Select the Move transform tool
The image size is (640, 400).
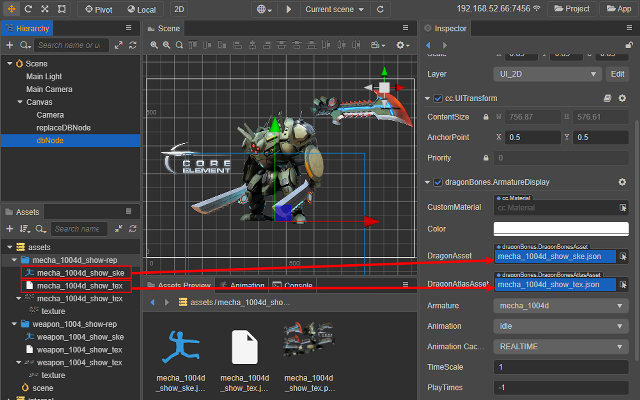pyautogui.click(x=11, y=9)
